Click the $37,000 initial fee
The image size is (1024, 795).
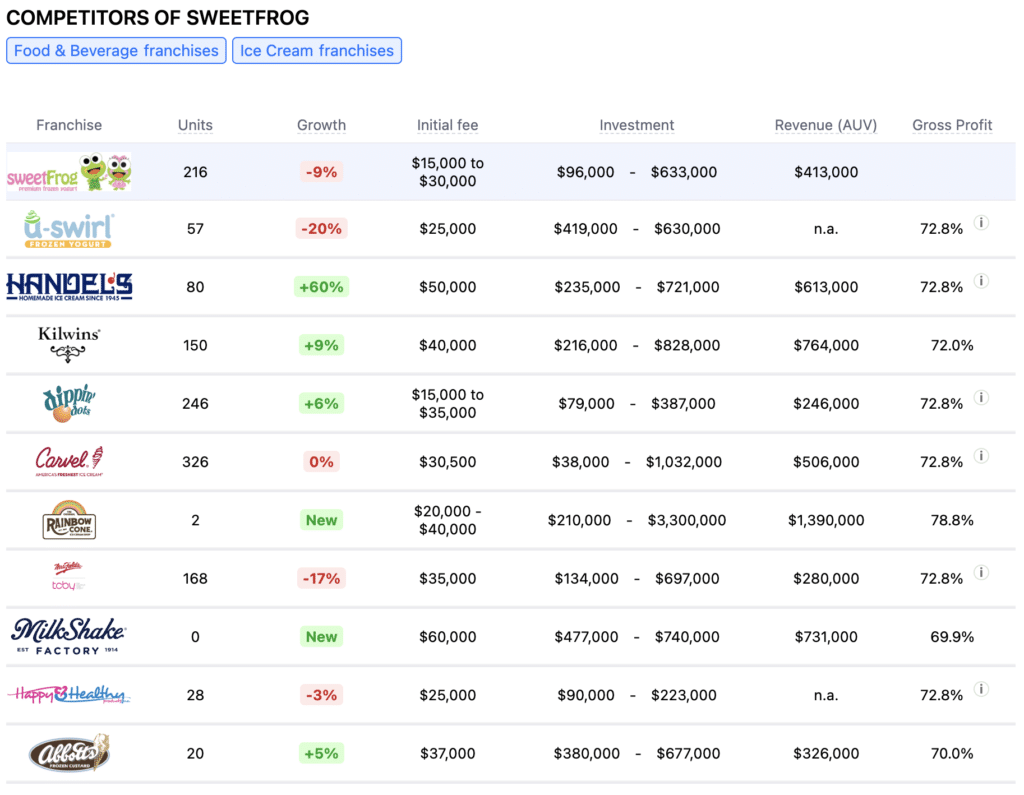pyautogui.click(x=447, y=753)
